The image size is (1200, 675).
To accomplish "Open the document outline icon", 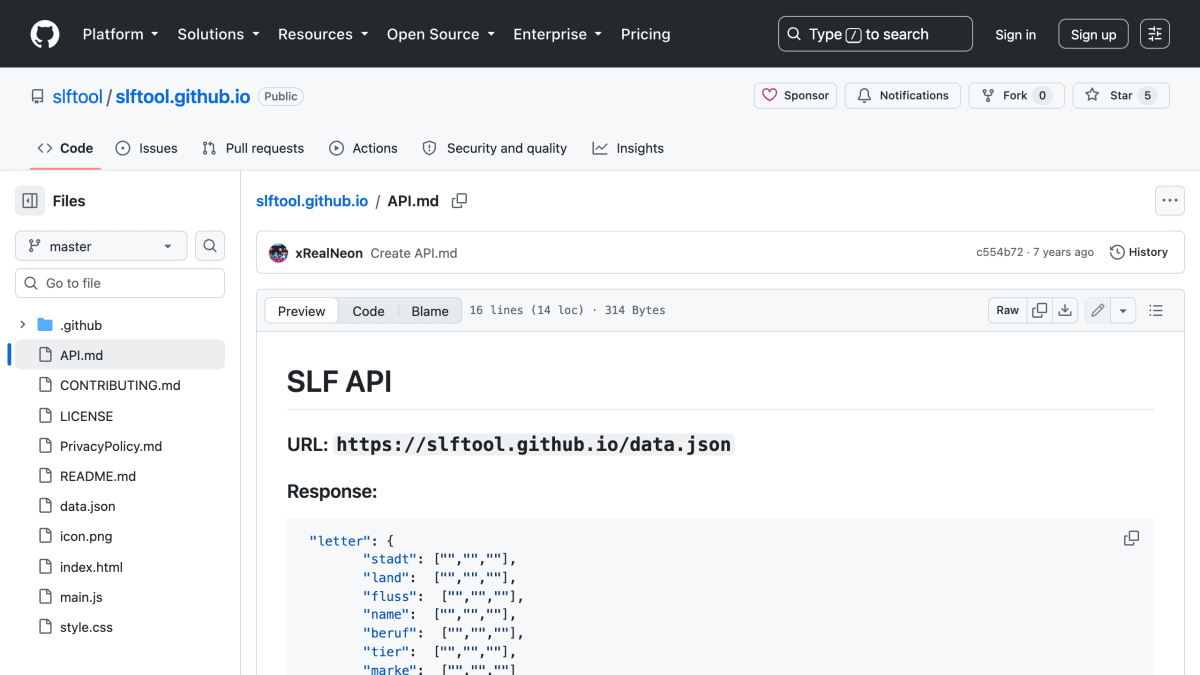I will click(x=1156, y=310).
